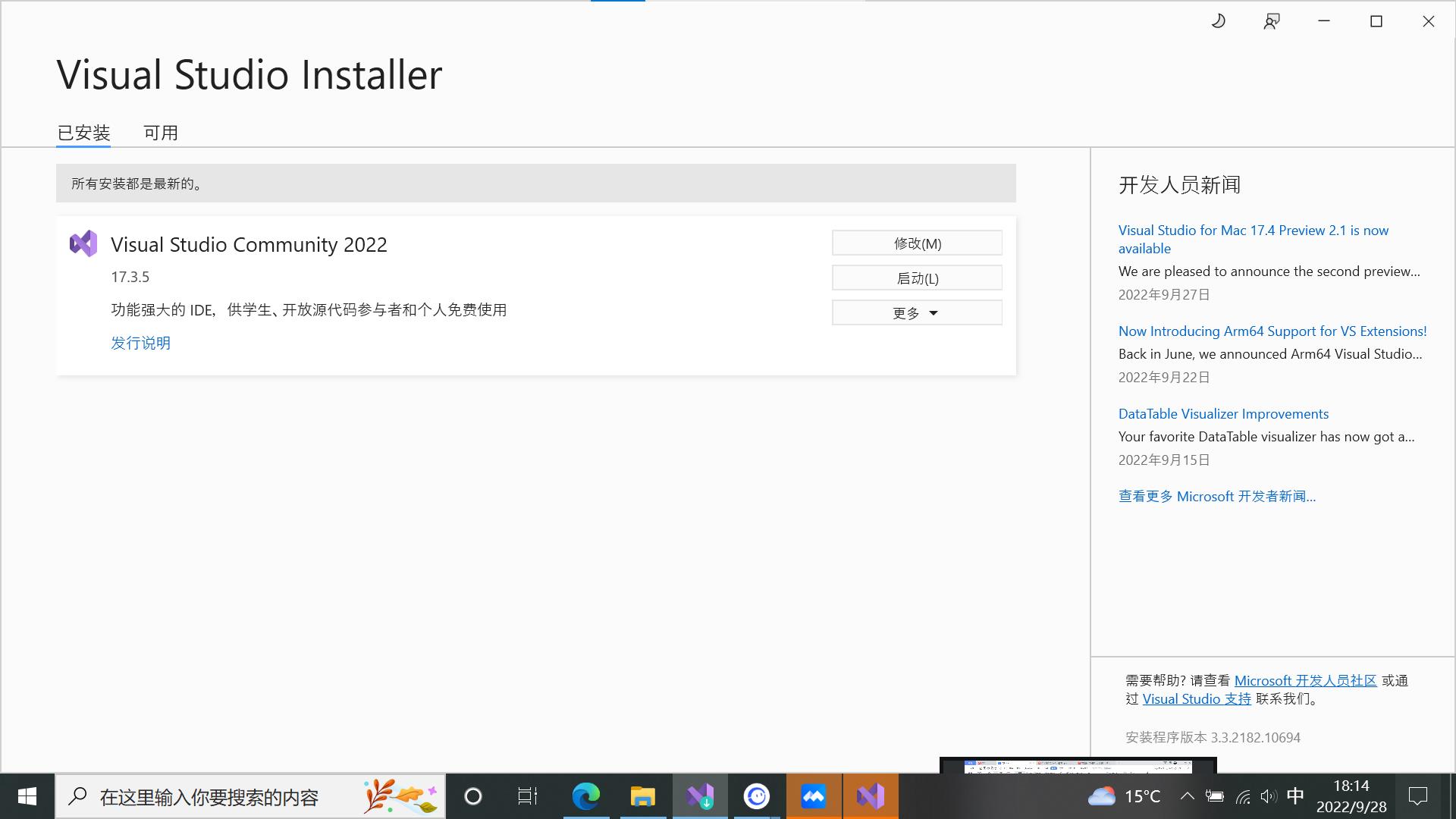Open the blue smiley app in taskbar
The height and width of the screenshot is (819, 1456).
pos(757,796)
